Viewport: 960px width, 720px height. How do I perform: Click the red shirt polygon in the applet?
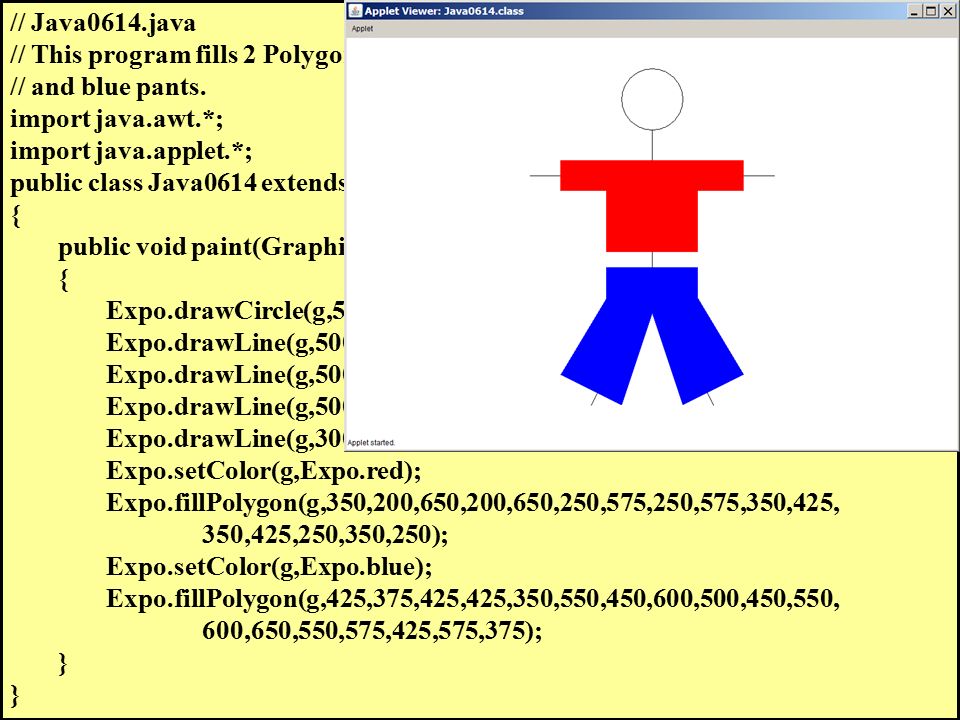[652, 206]
